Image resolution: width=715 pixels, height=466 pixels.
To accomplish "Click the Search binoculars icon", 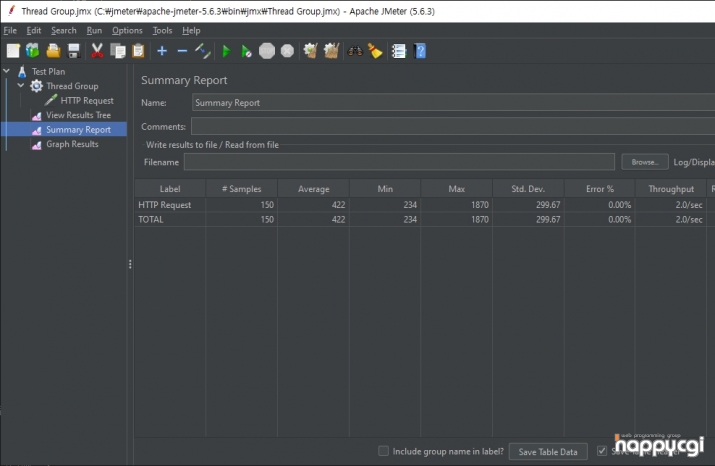I will (355, 51).
